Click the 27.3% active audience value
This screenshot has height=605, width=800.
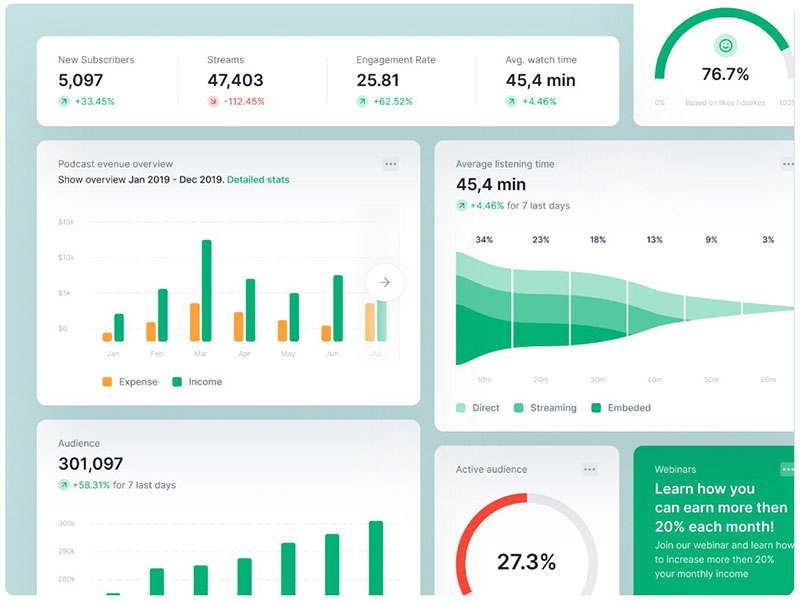click(527, 562)
